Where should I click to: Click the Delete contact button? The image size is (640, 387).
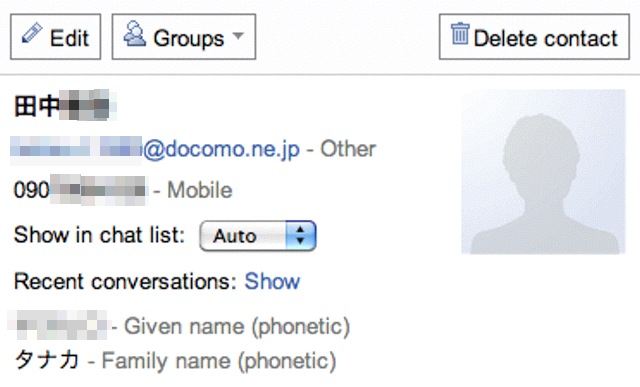click(534, 37)
